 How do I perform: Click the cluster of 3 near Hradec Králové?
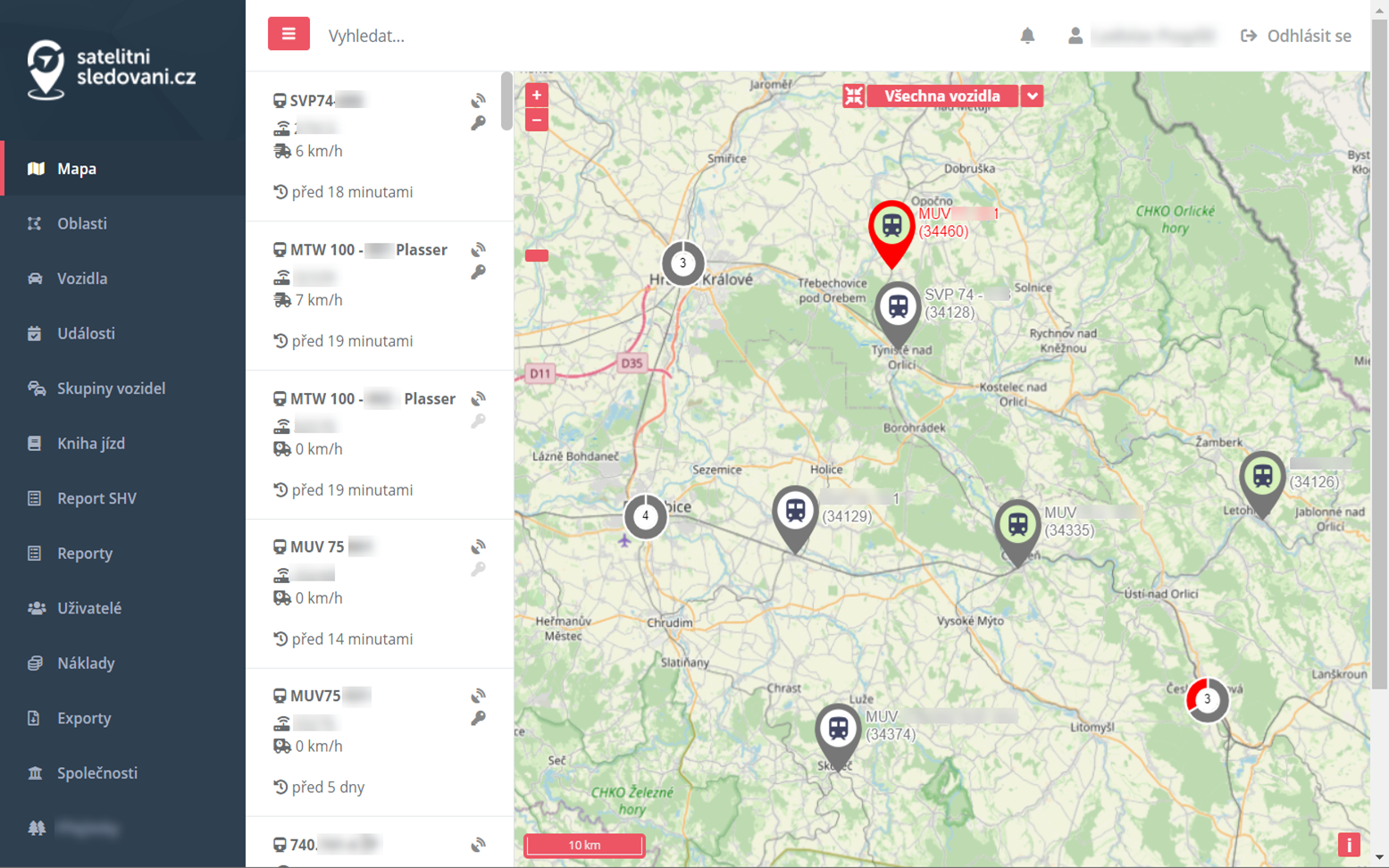(682, 263)
